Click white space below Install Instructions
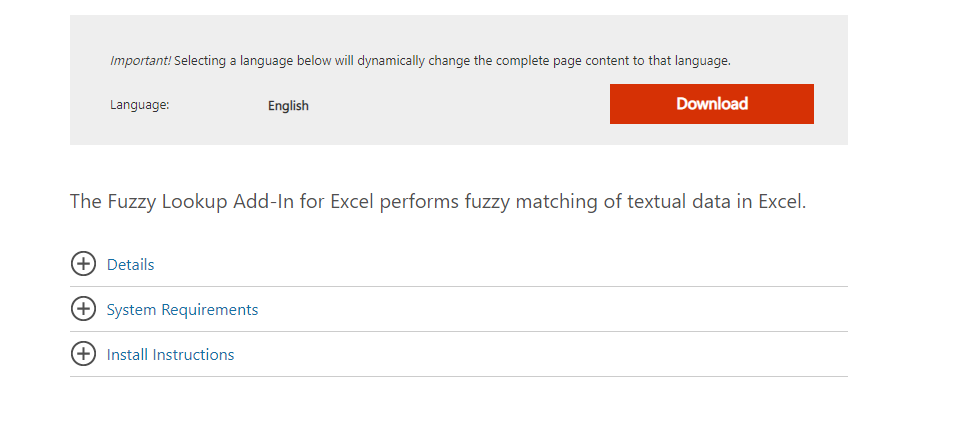973x443 pixels. (459, 409)
